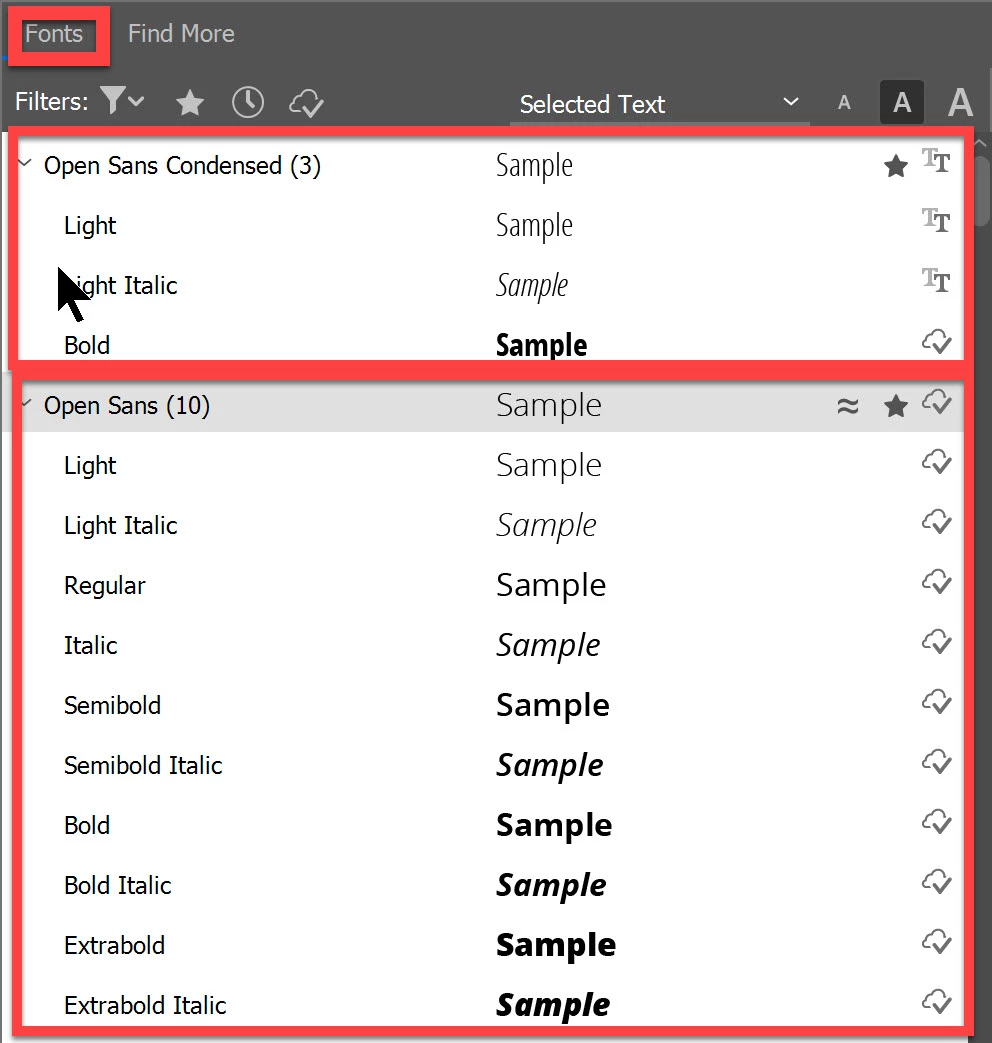Open the classification filter funnel dropdown

pyautogui.click(x=122, y=101)
